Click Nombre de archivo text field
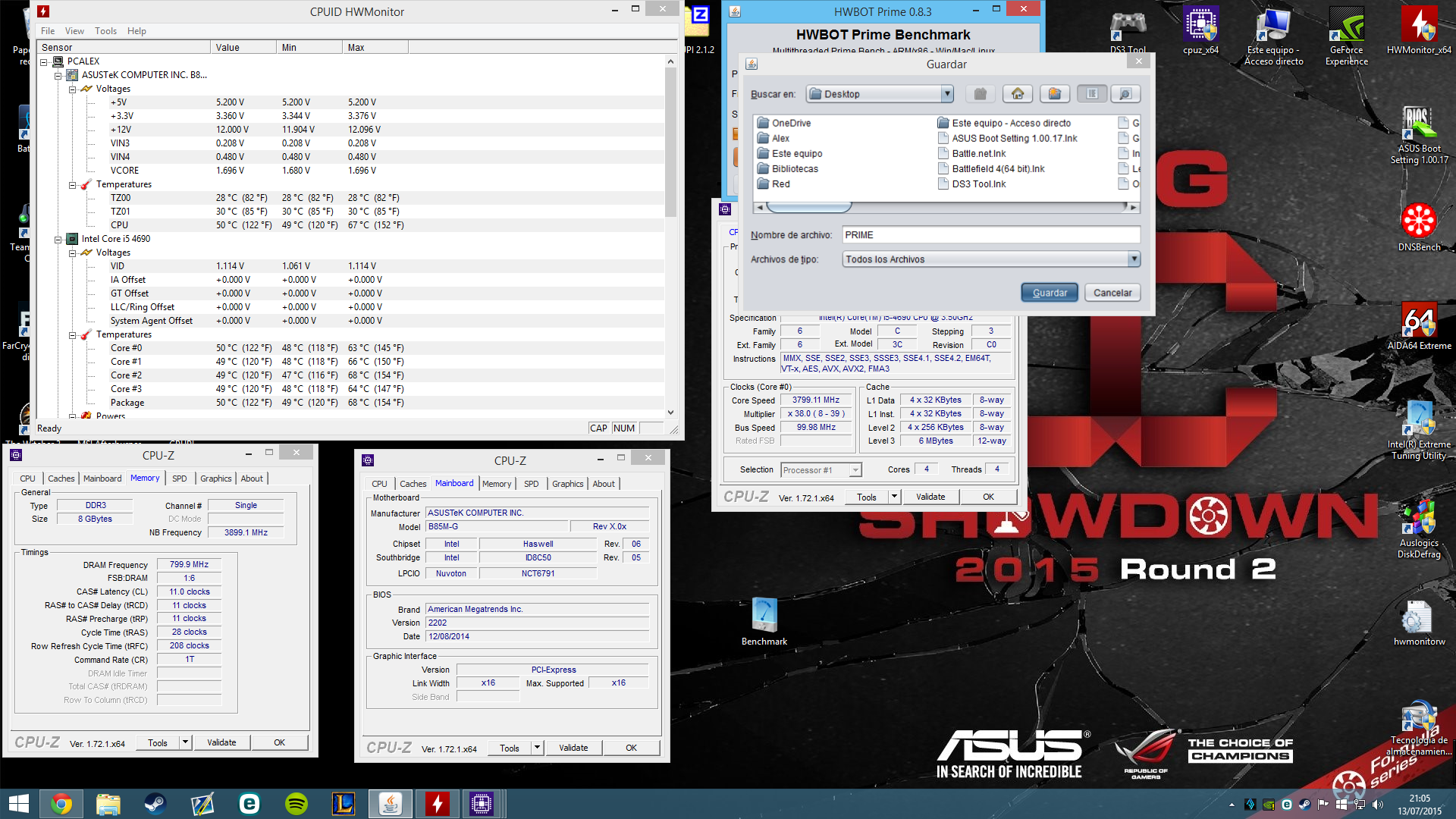Viewport: 1456px width, 819px height. [x=991, y=235]
